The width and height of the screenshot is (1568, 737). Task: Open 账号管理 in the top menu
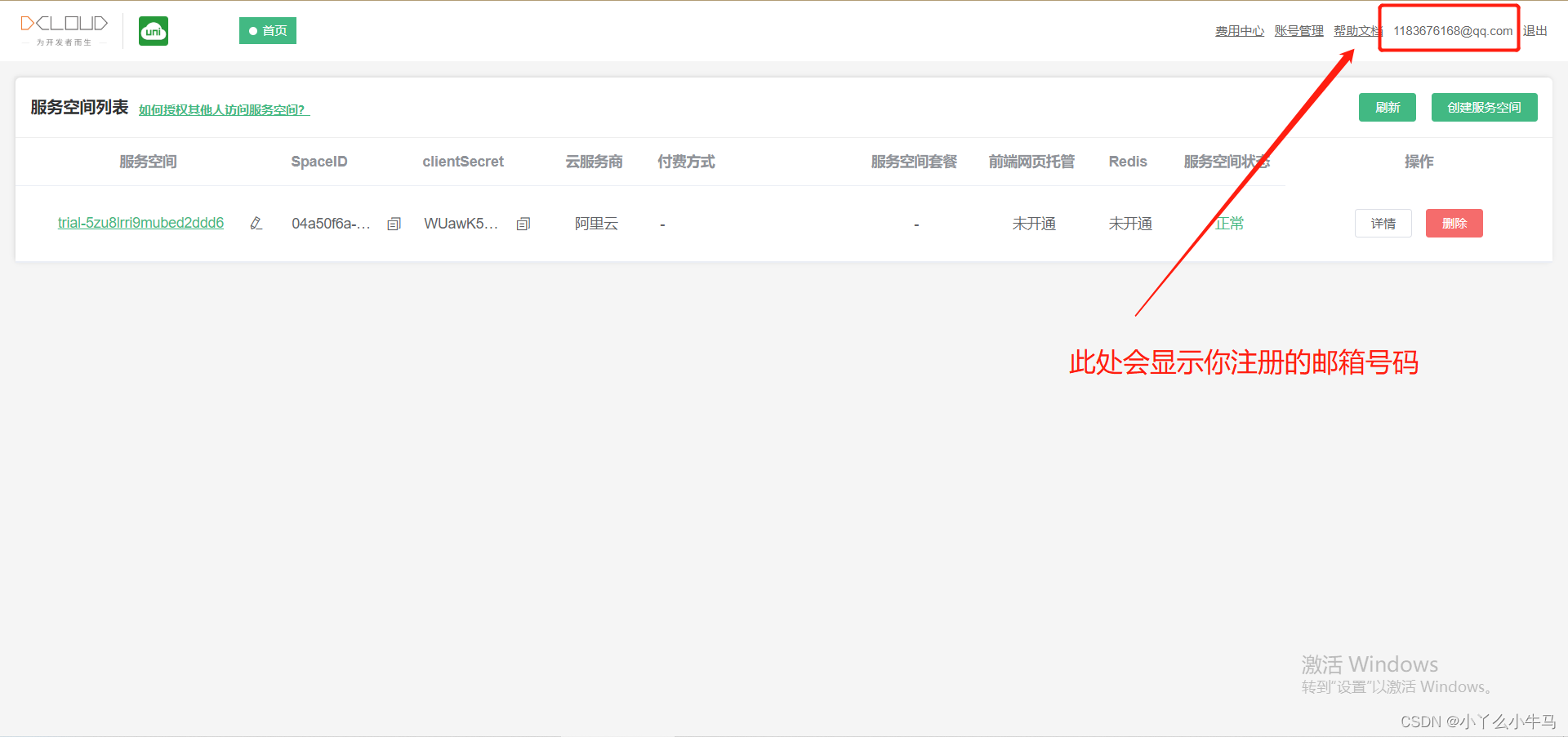(1298, 31)
